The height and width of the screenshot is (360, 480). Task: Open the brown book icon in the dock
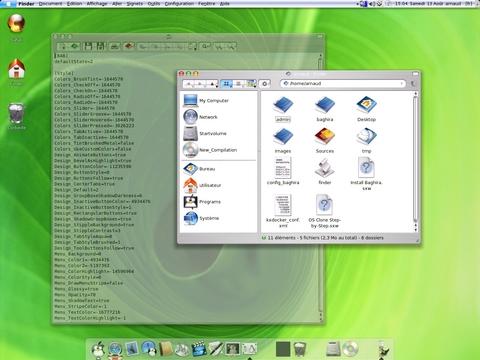[x=166, y=349]
